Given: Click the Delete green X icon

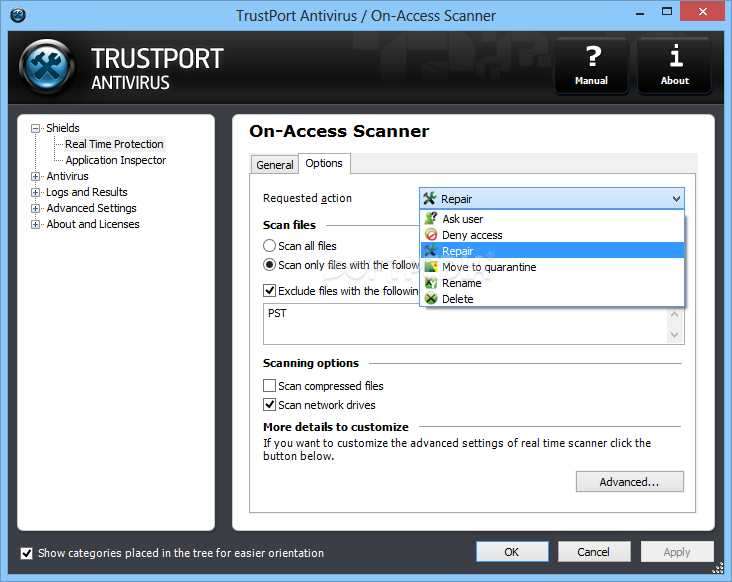Looking at the screenshot, I should pos(431,299).
